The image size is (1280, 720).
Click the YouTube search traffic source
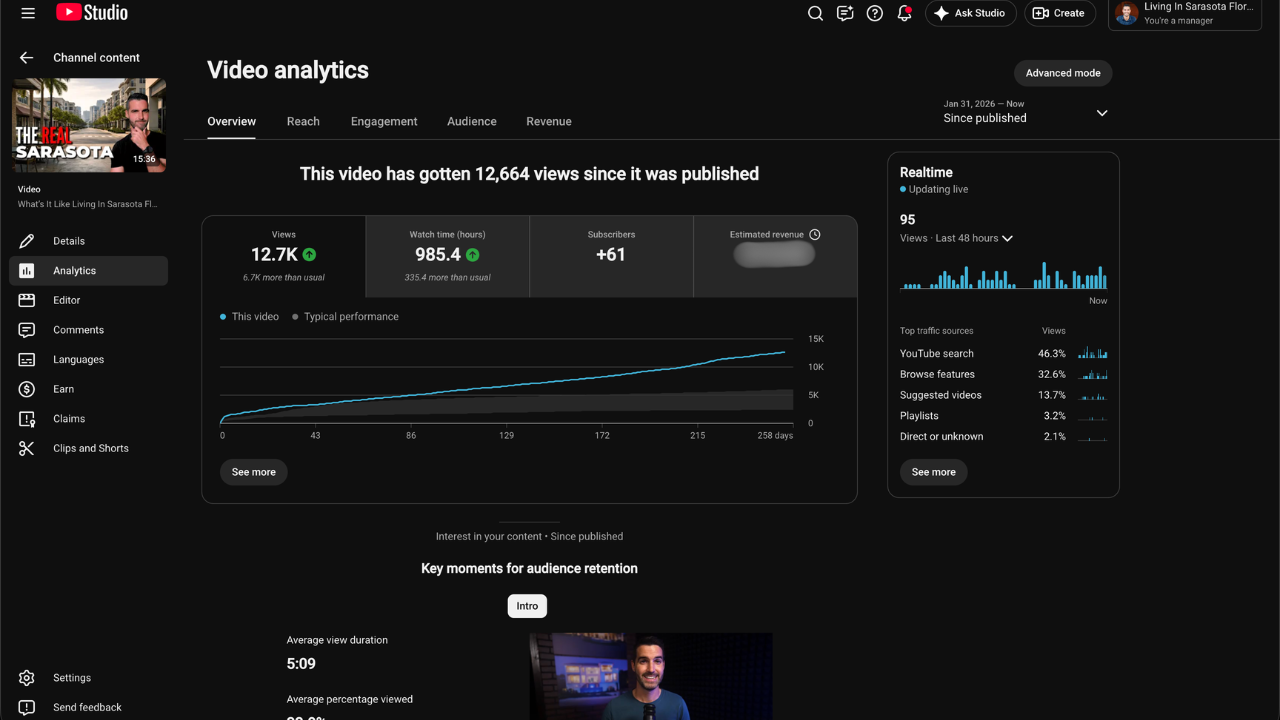[x=1003, y=353]
